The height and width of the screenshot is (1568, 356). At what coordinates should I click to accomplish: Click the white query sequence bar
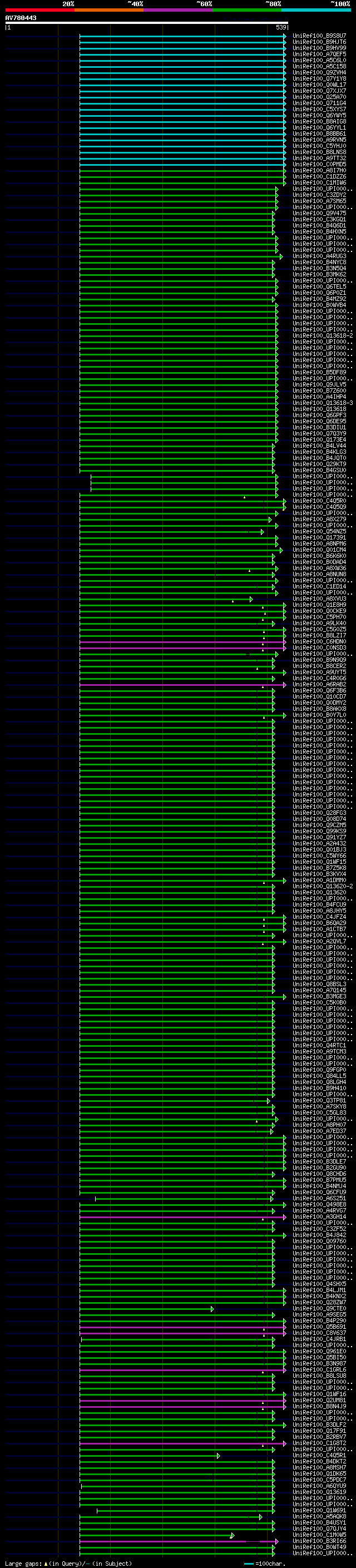click(x=147, y=22)
